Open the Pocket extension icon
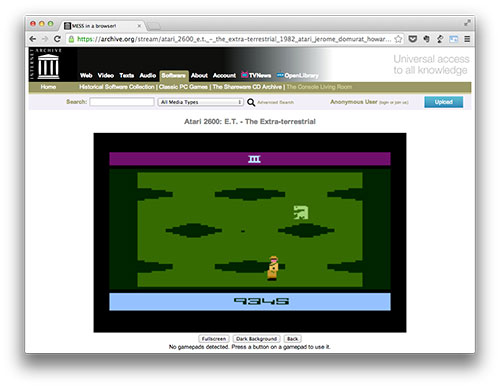The height and width of the screenshot is (388, 500). point(413,39)
